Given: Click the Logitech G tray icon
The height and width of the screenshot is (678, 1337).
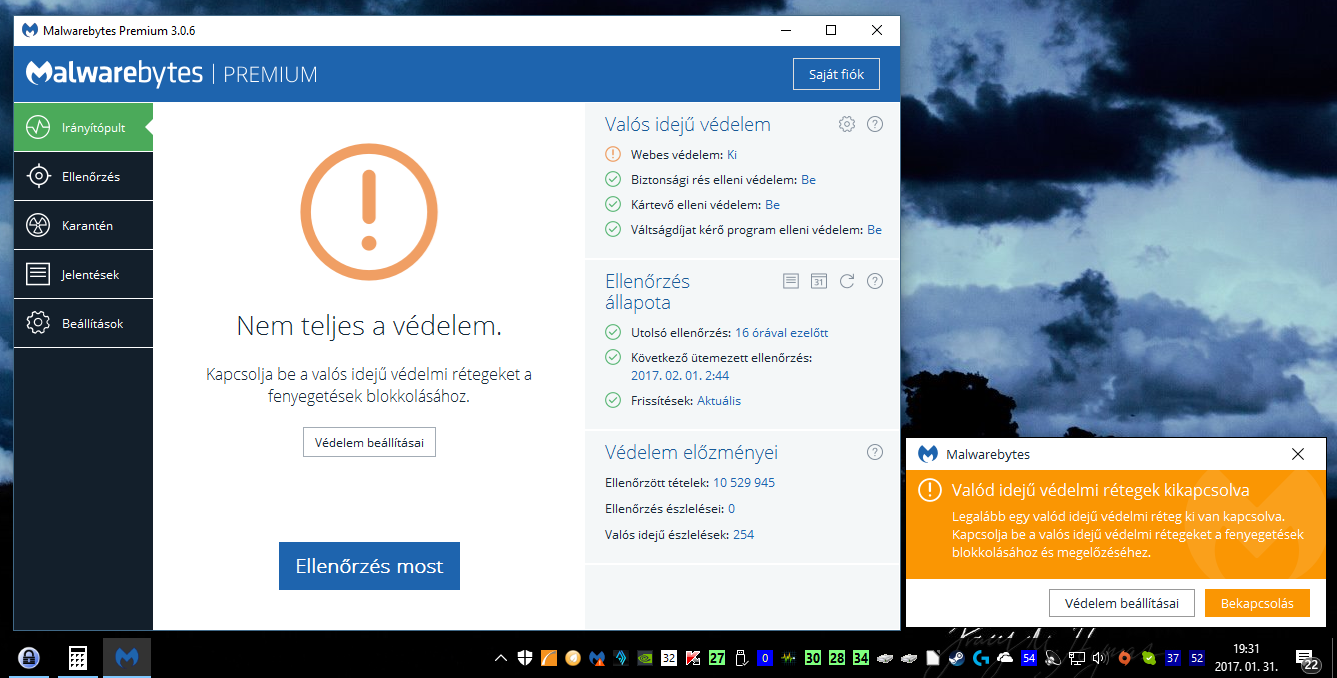Looking at the screenshot, I should point(980,658).
